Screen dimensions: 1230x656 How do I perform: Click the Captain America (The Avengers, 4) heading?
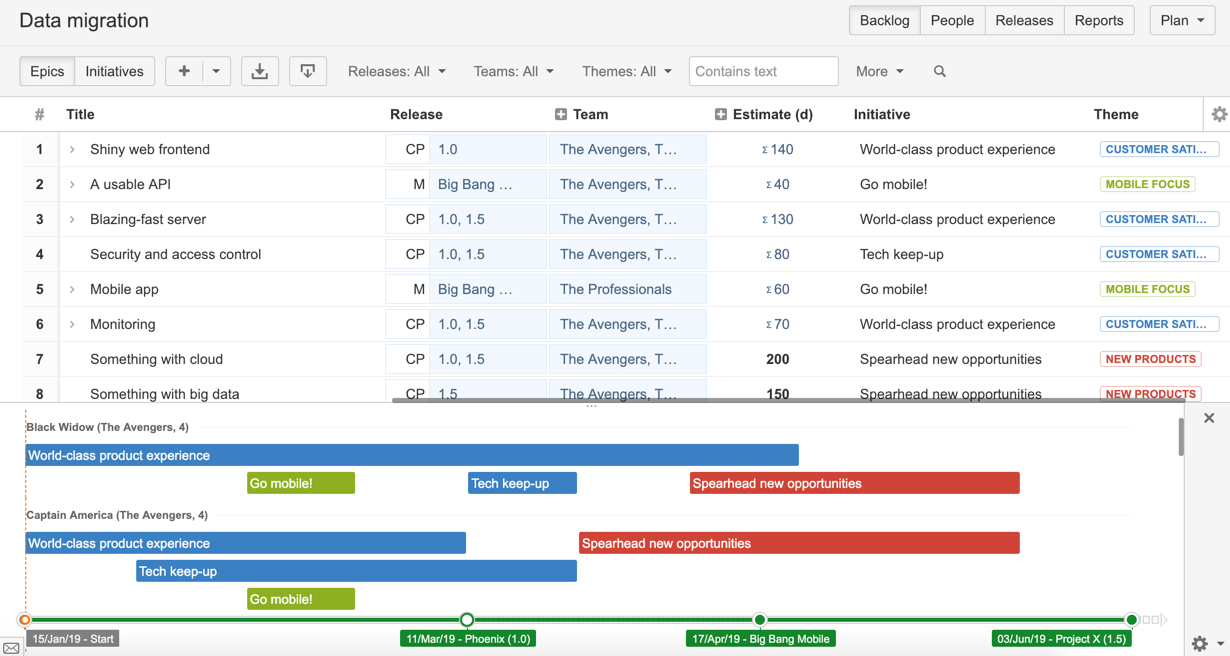click(x=117, y=515)
